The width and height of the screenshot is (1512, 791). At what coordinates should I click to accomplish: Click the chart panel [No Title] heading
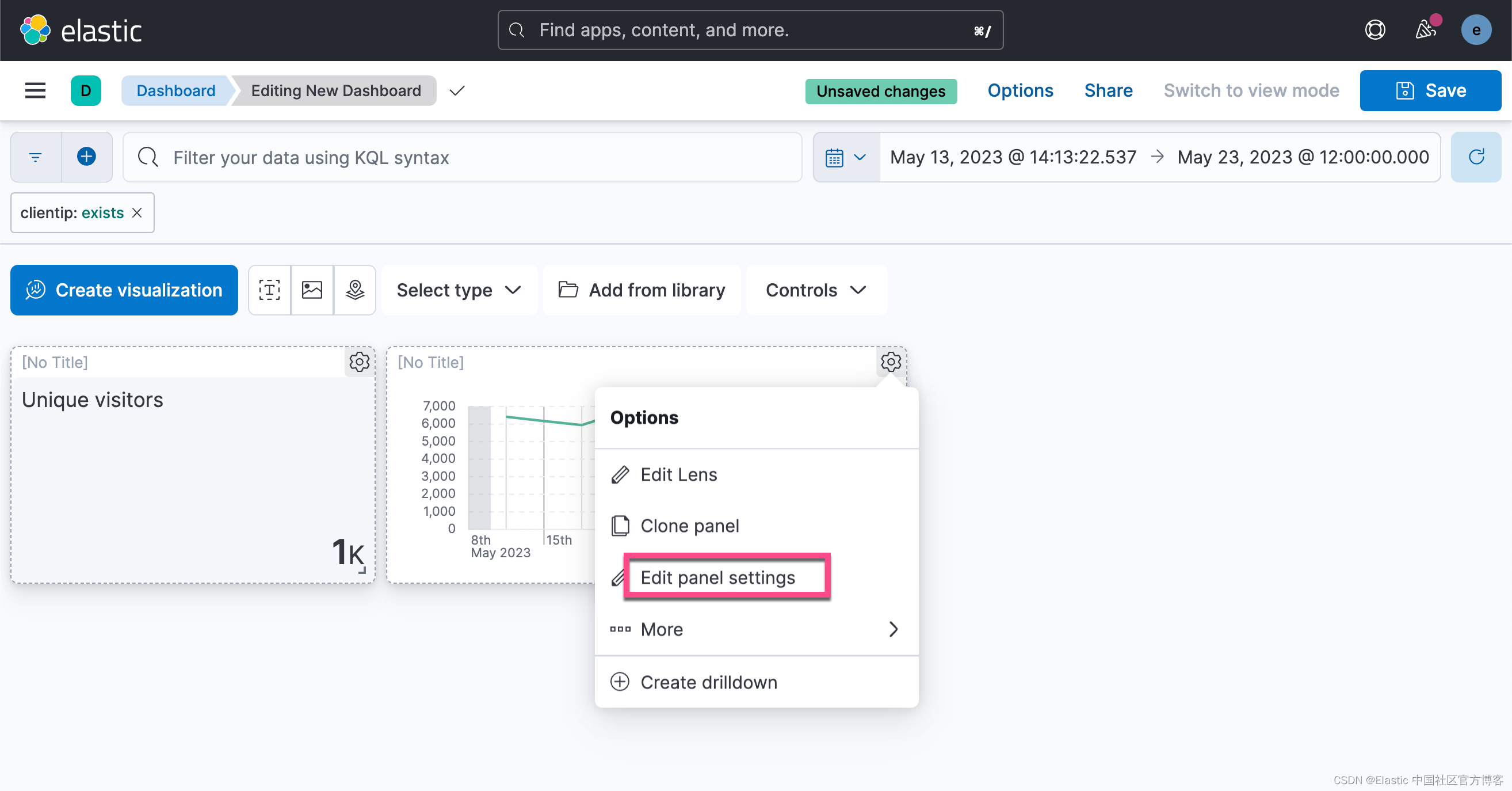point(430,362)
